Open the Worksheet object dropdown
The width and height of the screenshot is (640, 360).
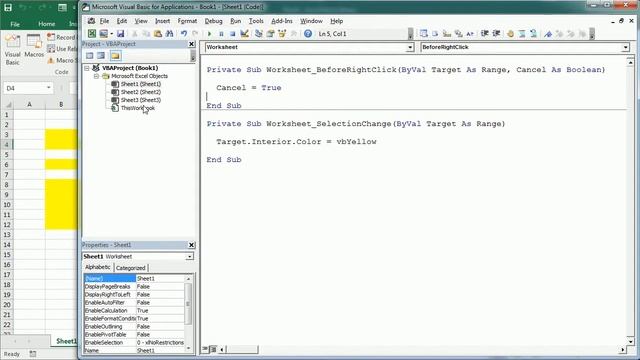pos(409,47)
